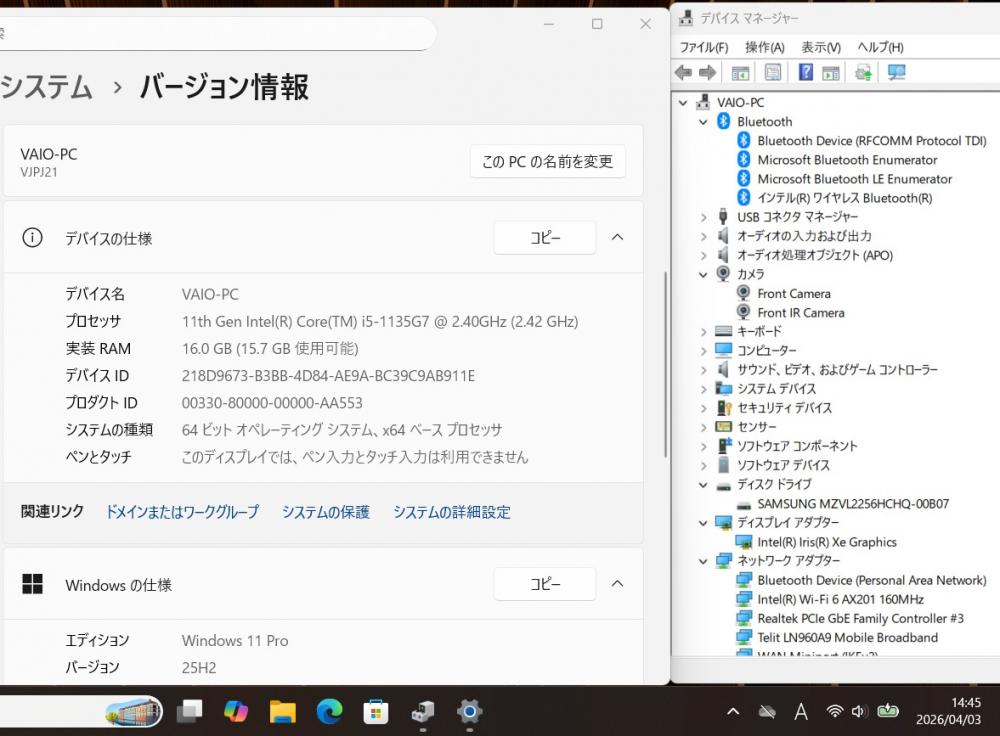Screen dimensions: 1000x736
Task: Select Intel(R) Iris(R) Xe Graphics adapter
Action: pos(826,542)
